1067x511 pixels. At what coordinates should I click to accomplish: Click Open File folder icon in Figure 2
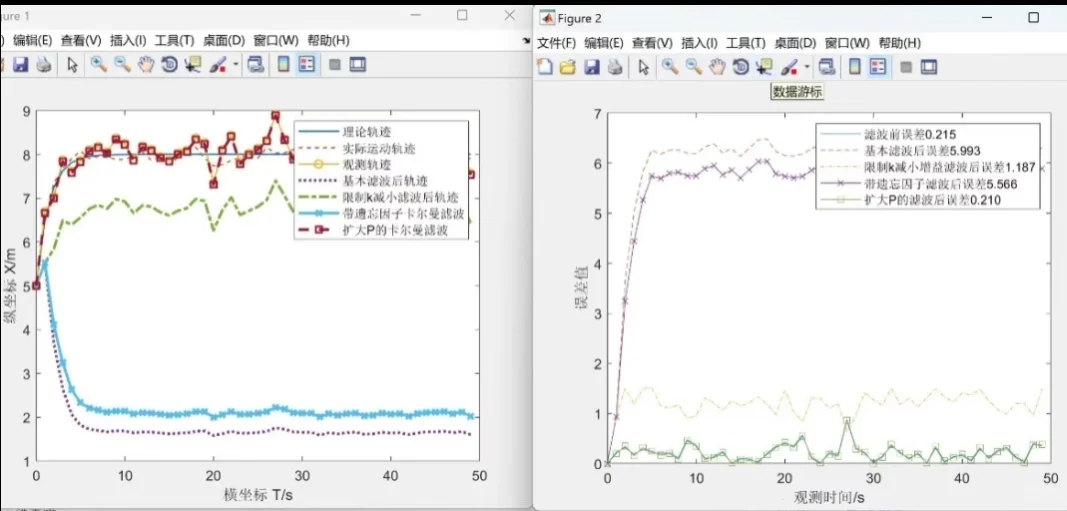point(568,66)
